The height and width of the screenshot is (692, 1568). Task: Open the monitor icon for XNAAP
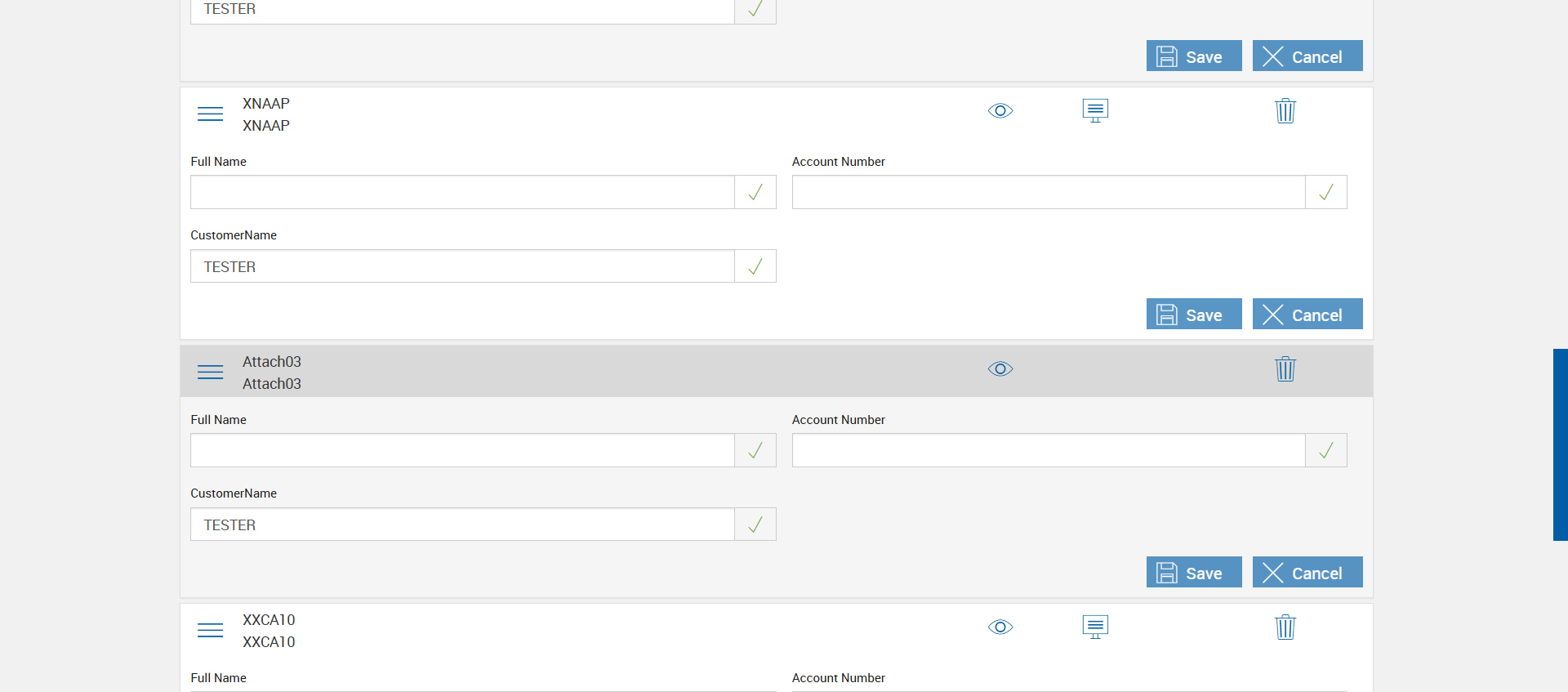[1095, 110]
